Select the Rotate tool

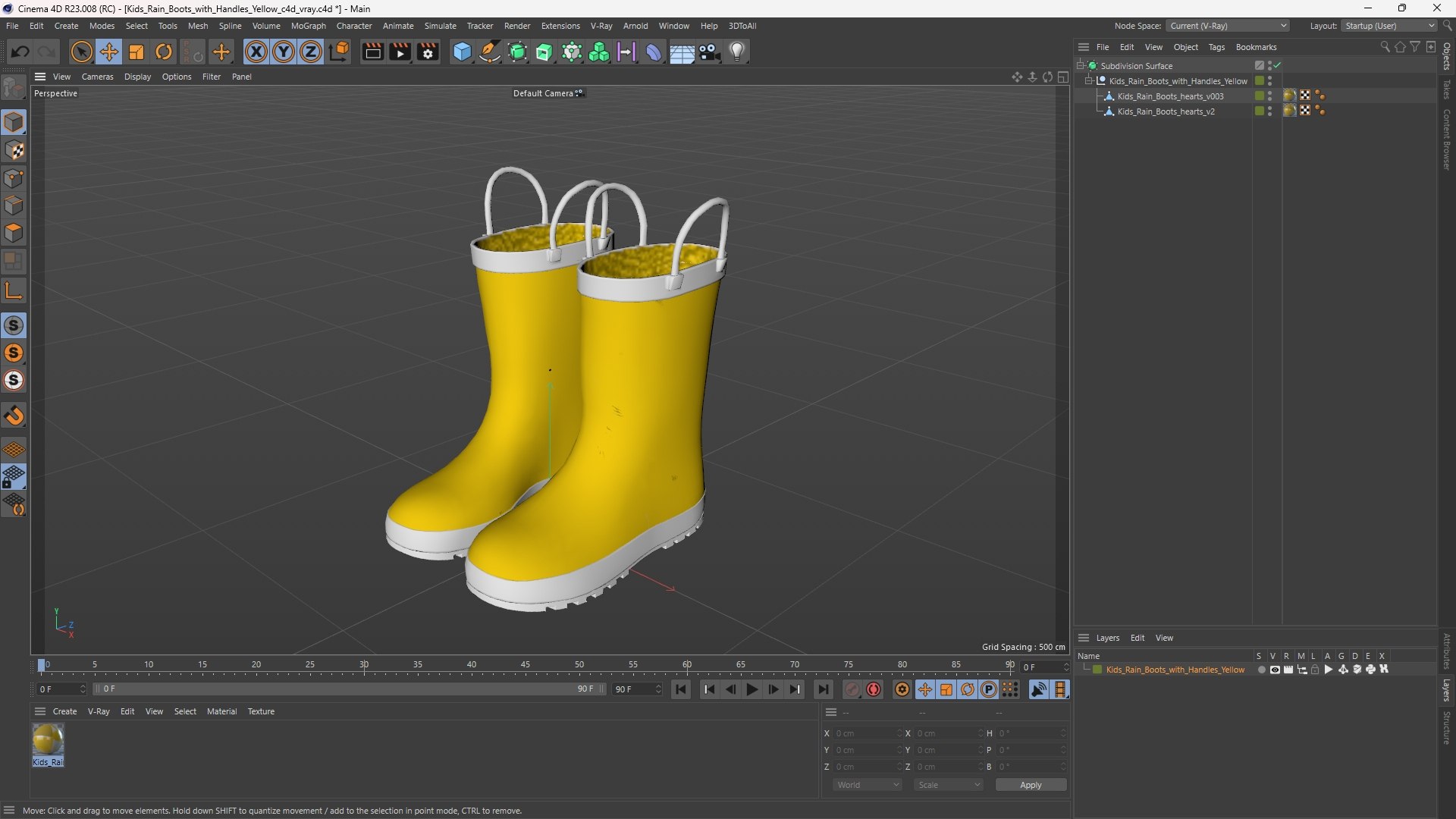pyautogui.click(x=164, y=52)
